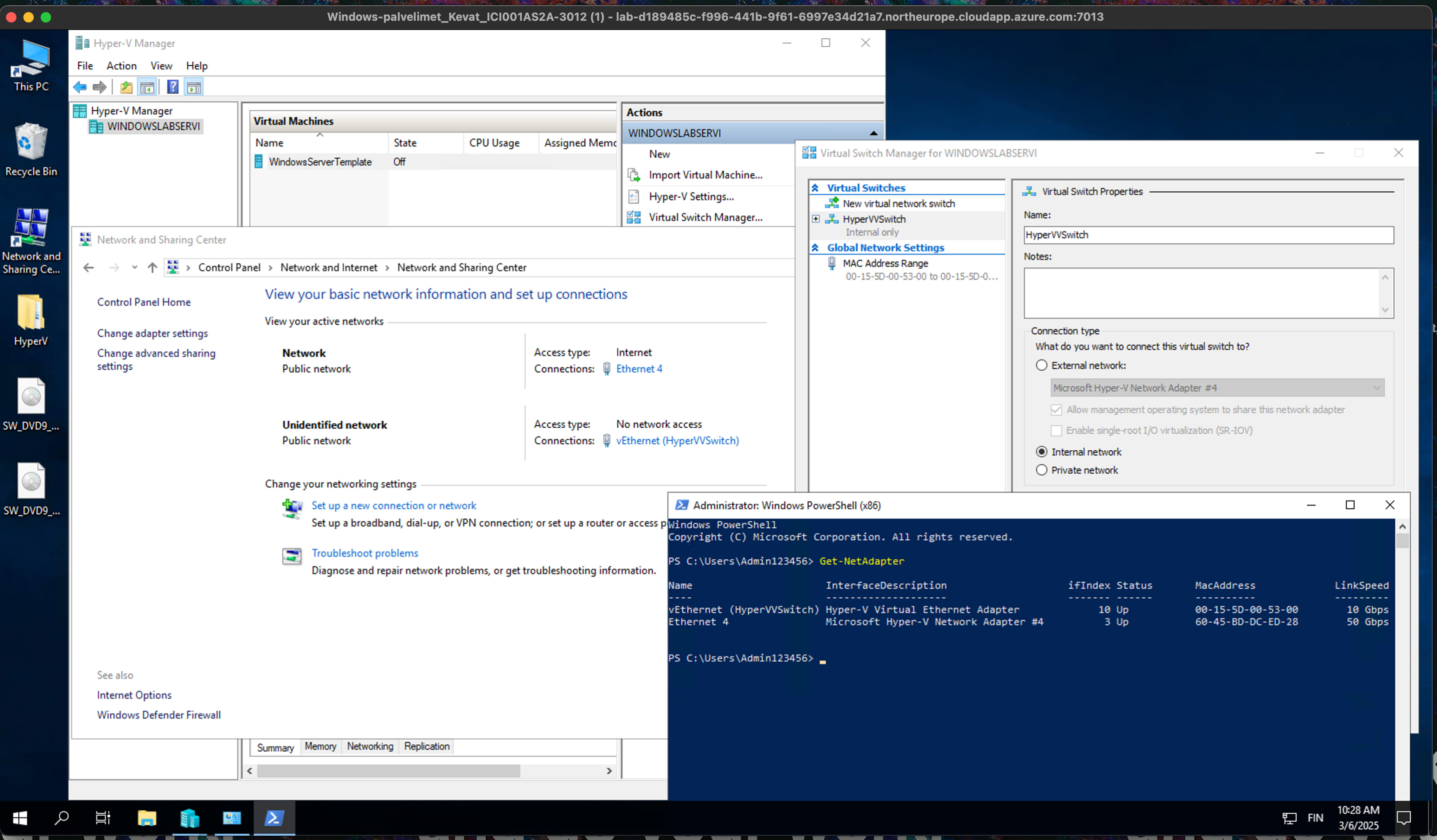Click Change adapter settings link

point(152,333)
